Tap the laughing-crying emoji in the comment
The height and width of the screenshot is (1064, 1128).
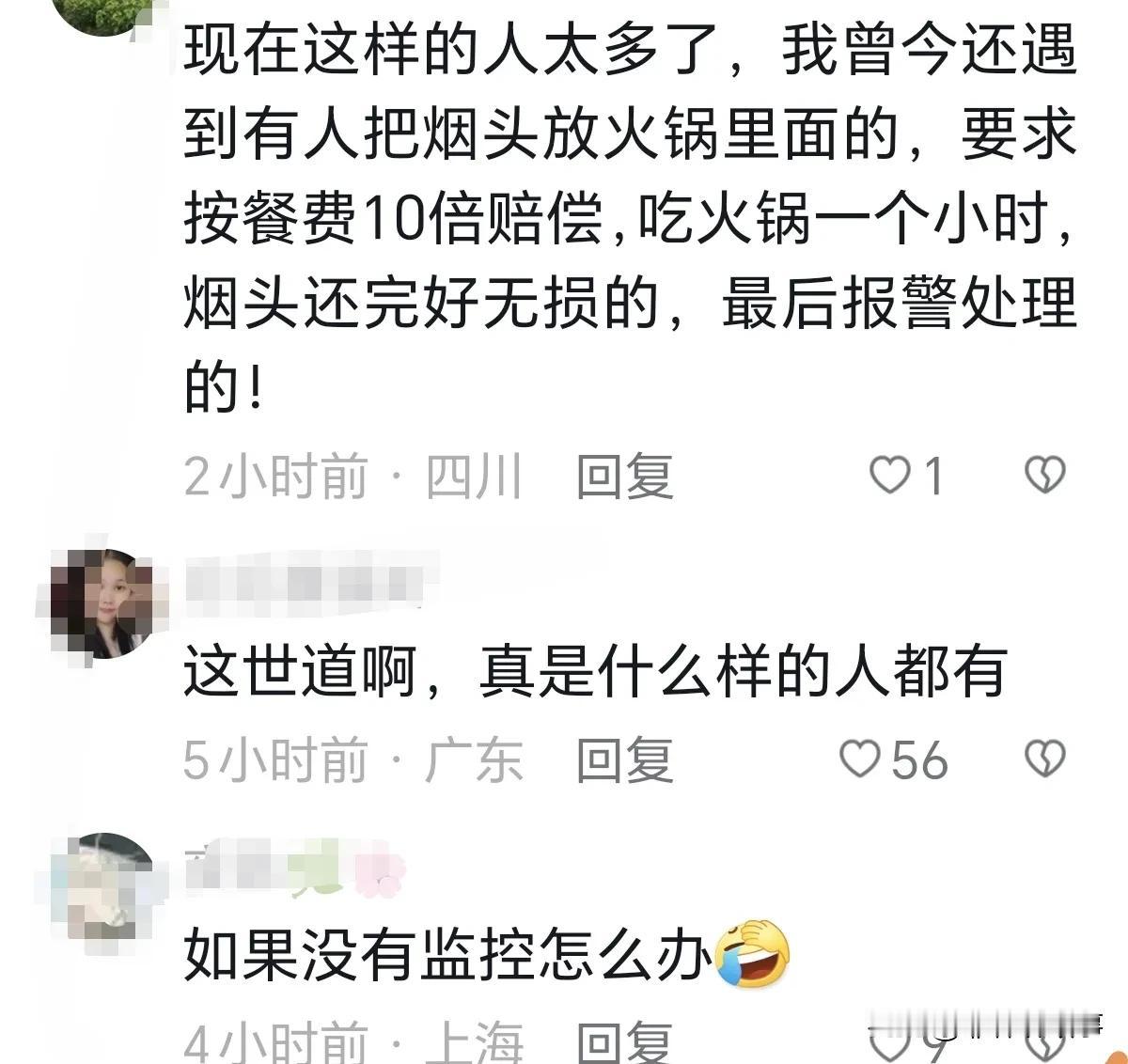pos(752,954)
